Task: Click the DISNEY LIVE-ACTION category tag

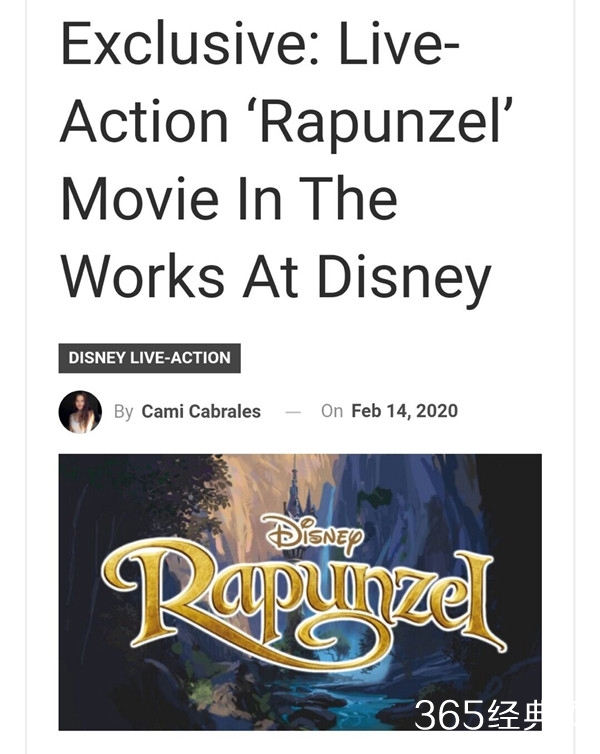Action: (x=150, y=358)
